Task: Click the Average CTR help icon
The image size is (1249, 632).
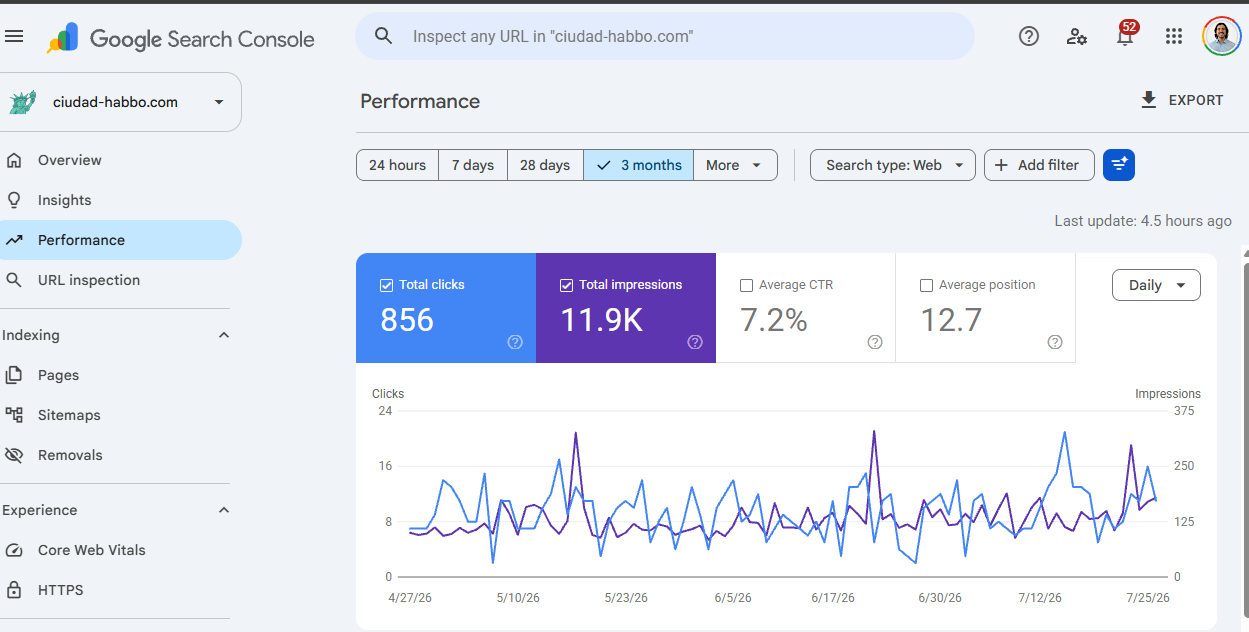Action: coord(875,342)
